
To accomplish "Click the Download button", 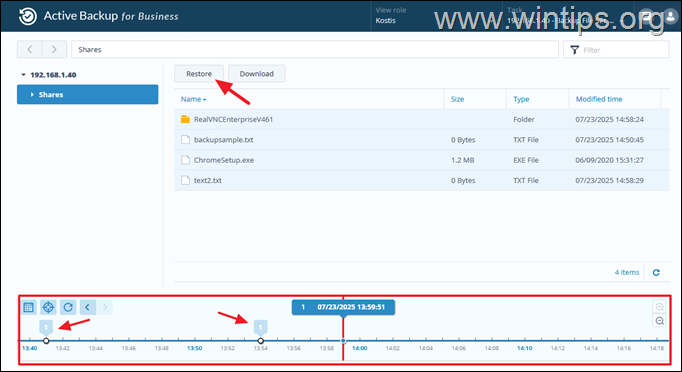I will coord(257,74).
